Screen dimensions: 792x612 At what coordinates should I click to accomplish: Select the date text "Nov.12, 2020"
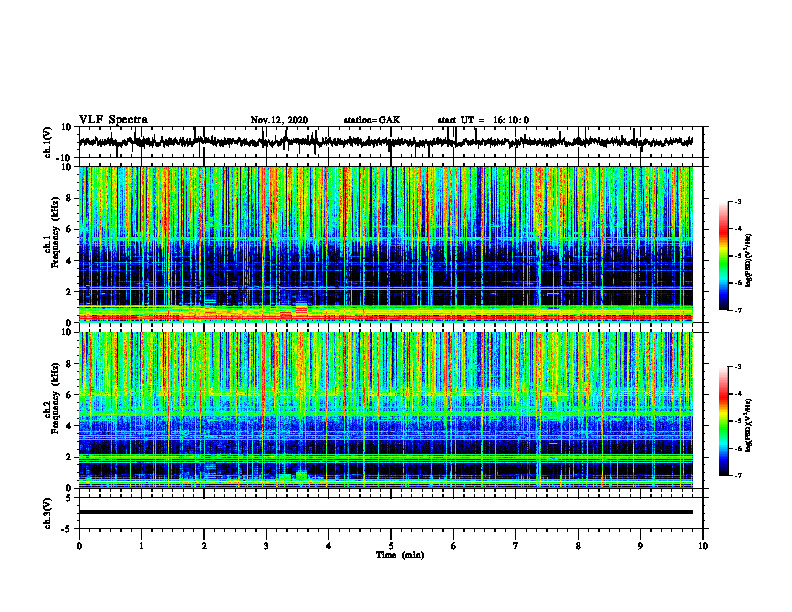pos(279,120)
